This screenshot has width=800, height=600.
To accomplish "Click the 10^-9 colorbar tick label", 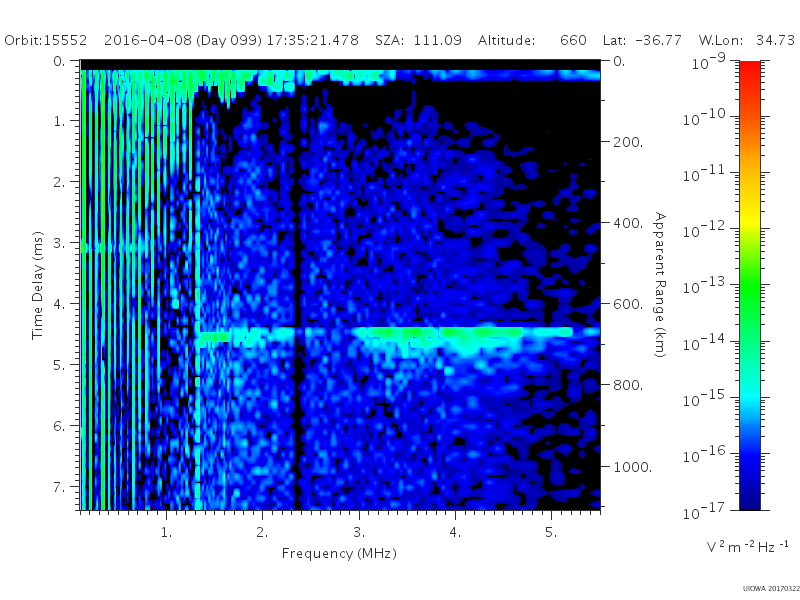I will [709, 62].
